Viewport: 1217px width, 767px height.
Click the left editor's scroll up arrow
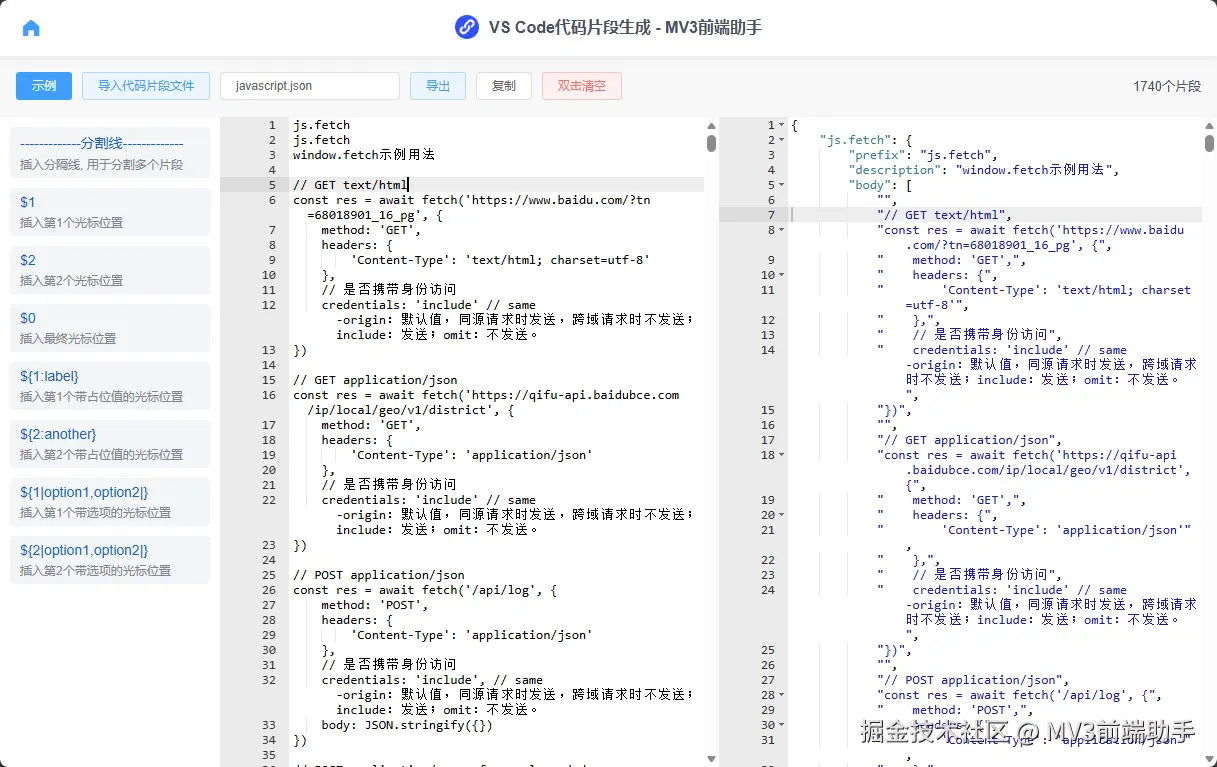pyautogui.click(x=711, y=126)
